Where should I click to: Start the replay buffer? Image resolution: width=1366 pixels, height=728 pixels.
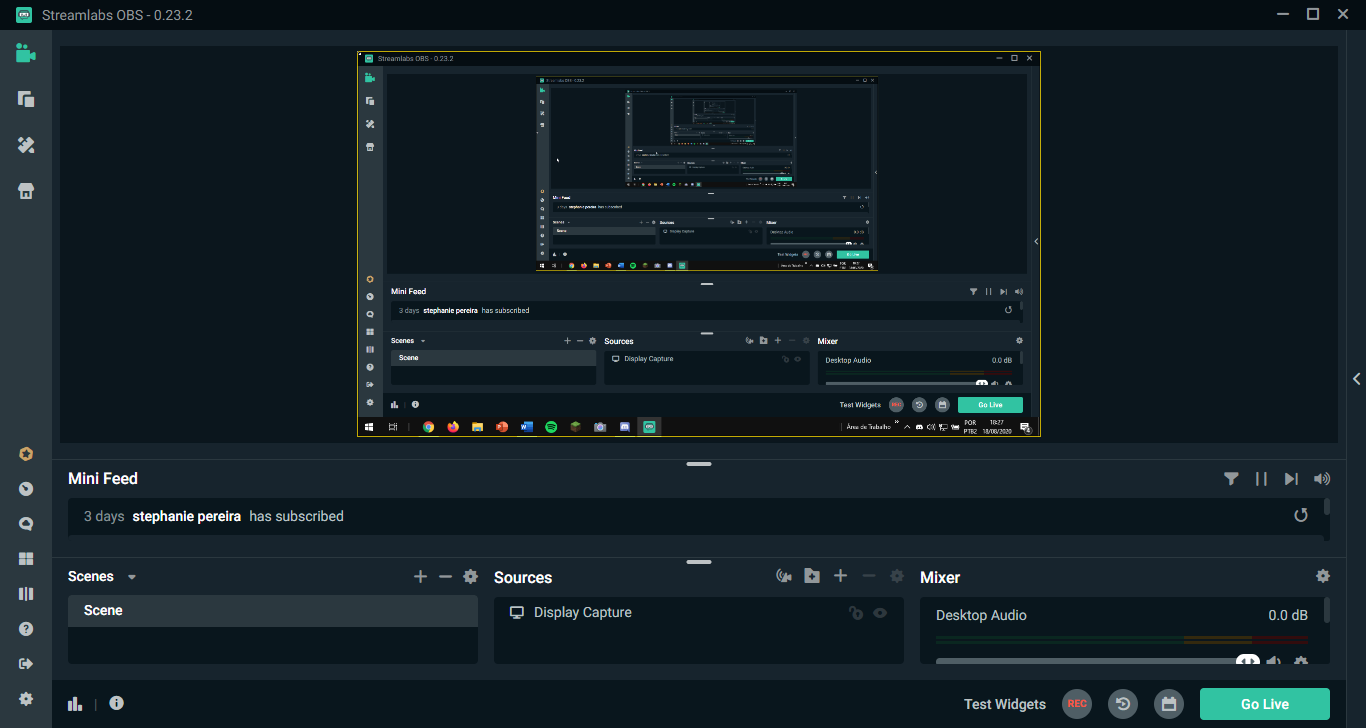coord(1123,704)
